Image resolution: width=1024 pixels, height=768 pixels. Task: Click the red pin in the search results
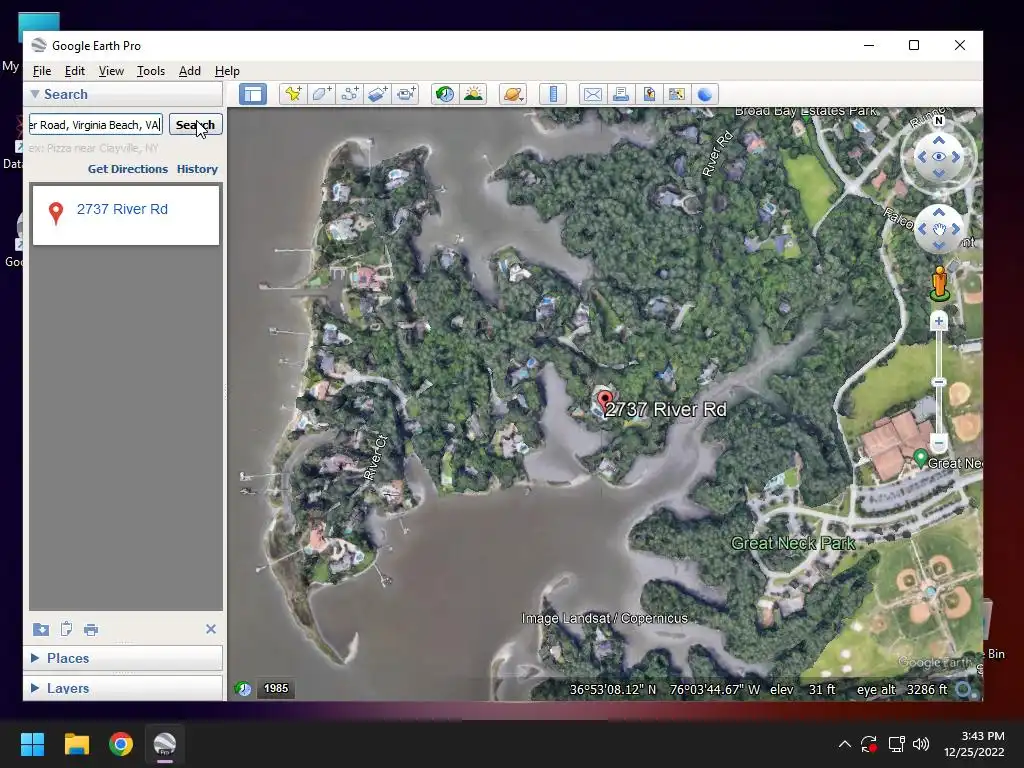coord(56,213)
